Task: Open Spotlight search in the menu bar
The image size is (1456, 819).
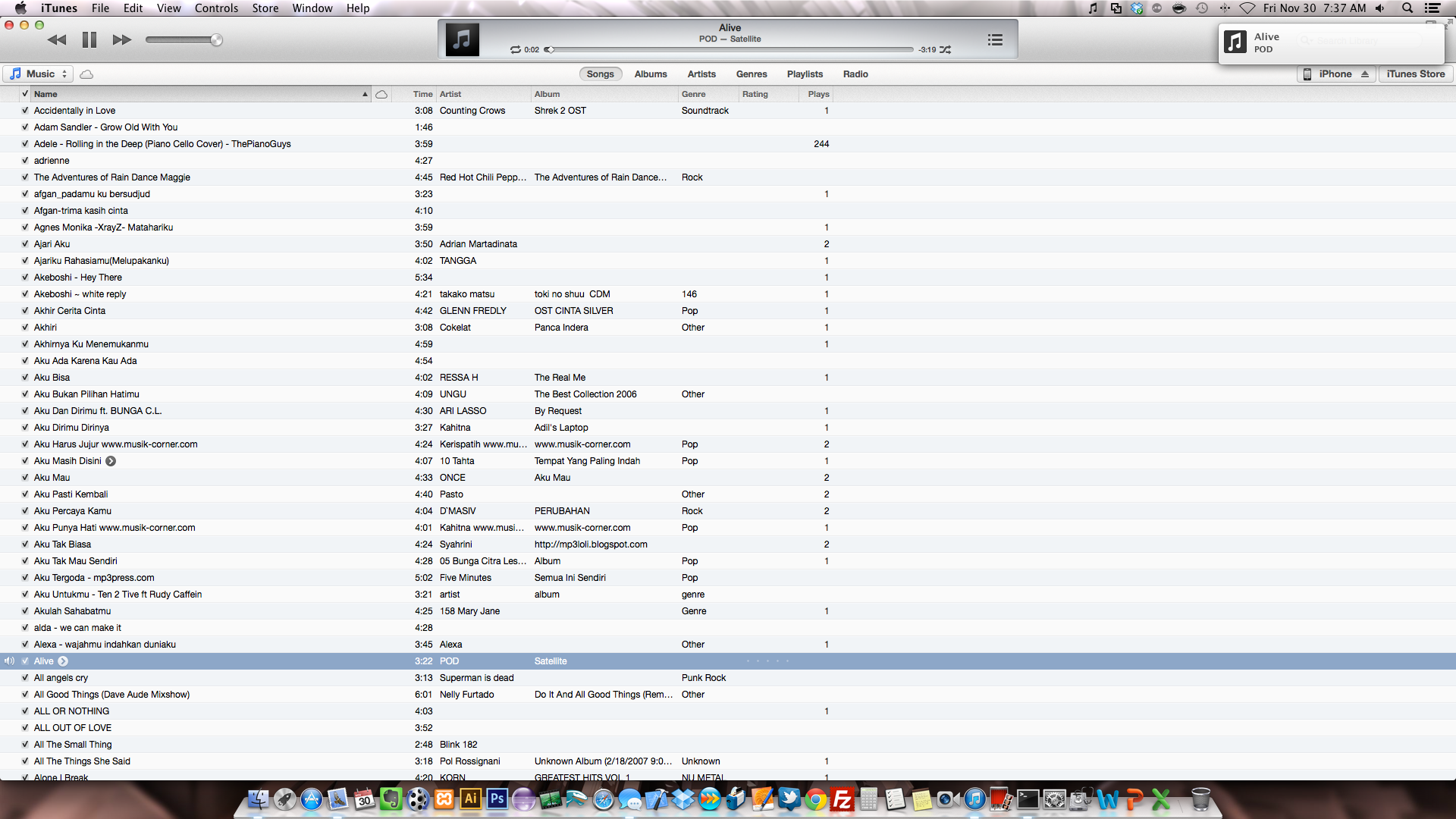Action: [x=1407, y=8]
